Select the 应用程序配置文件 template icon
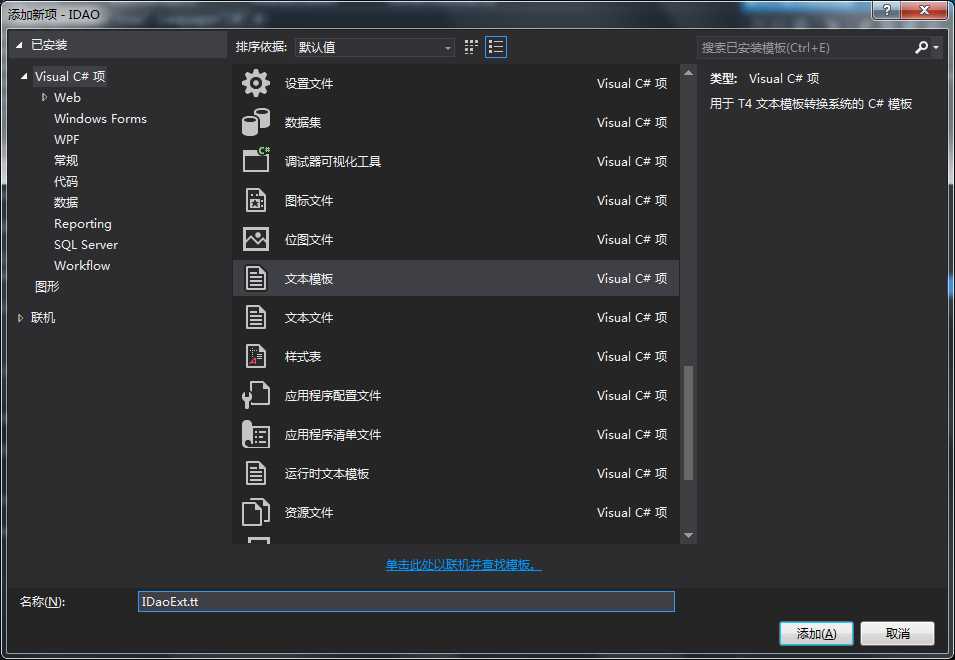Screen dimensions: 955x660 pyautogui.click(x=257, y=395)
